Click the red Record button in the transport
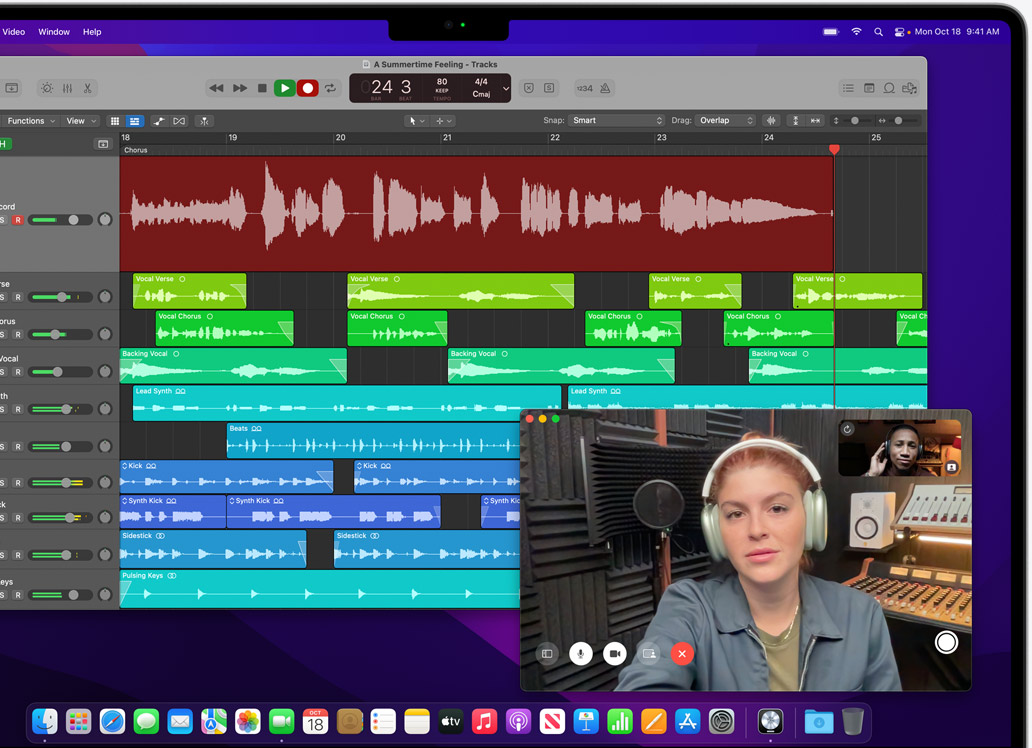Screen dimensions: 1032x748 pyautogui.click(x=308, y=88)
